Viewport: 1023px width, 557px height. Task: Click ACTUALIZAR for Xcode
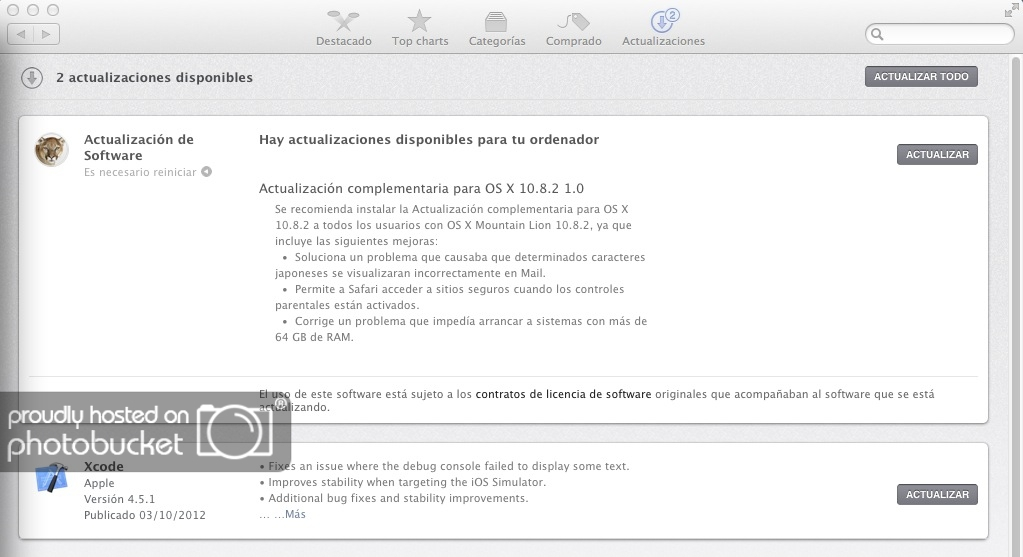coord(937,494)
